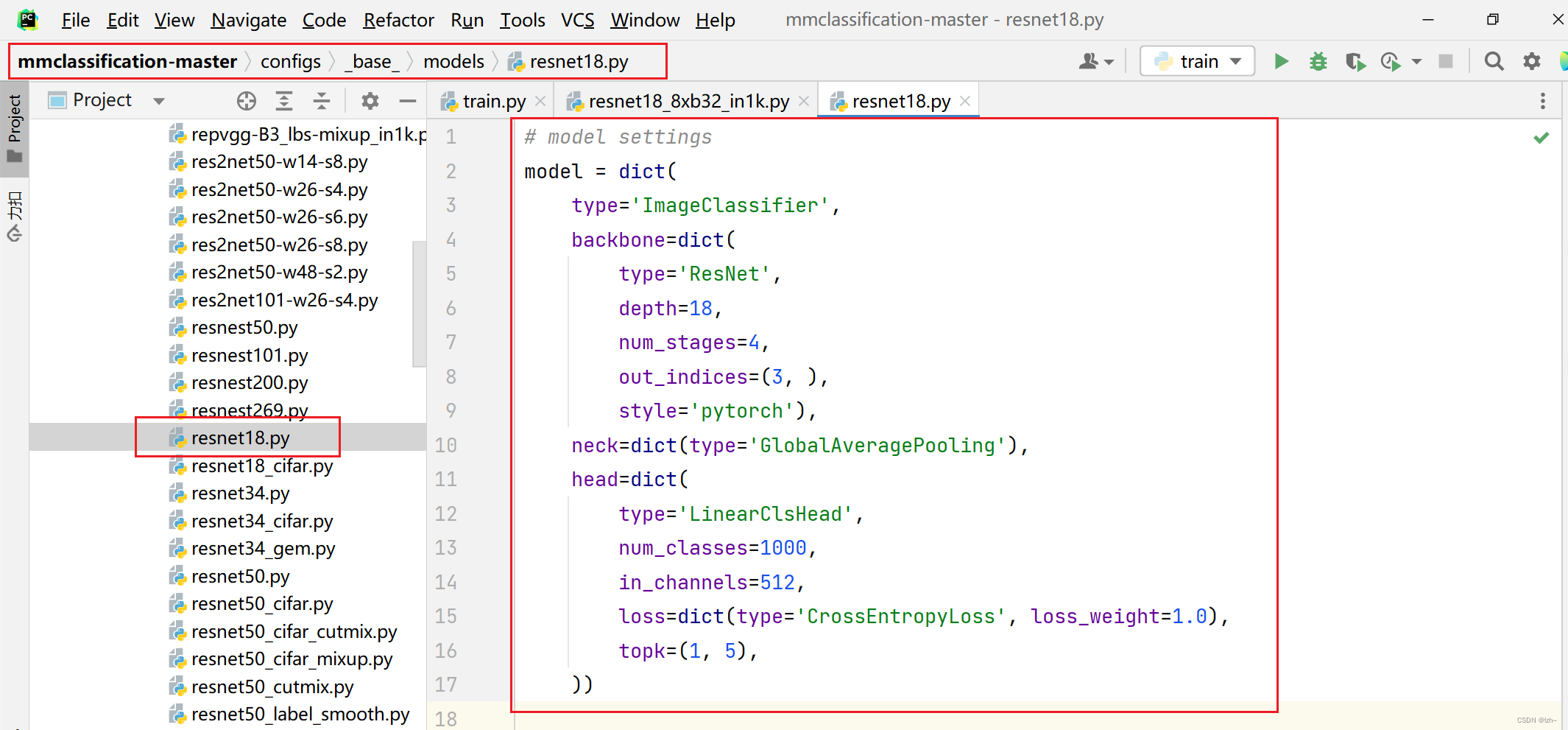The width and height of the screenshot is (1568, 730).
Task: Open the Help menu
Action: click(715, 20)
